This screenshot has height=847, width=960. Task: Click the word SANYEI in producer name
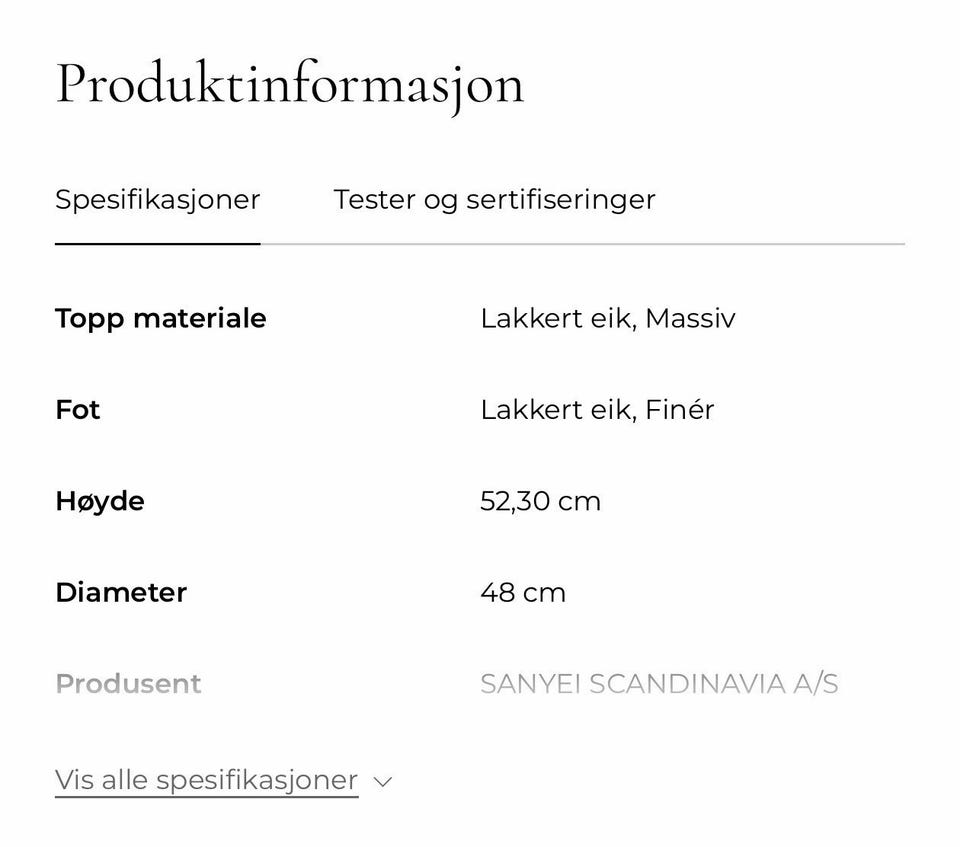(530, 684)
